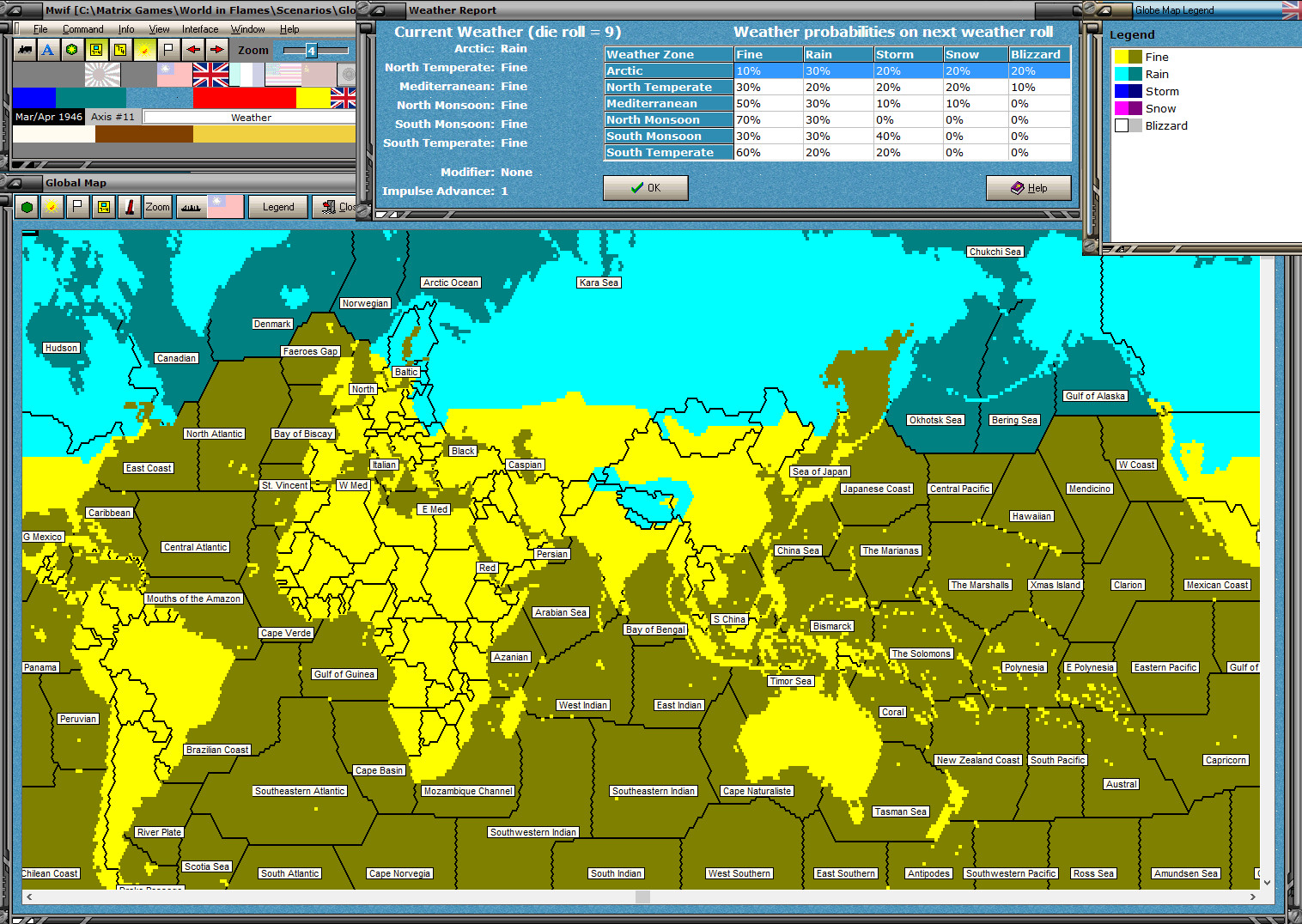Click the green hexagon icon in Global Map toolbar

coord(27,207)
